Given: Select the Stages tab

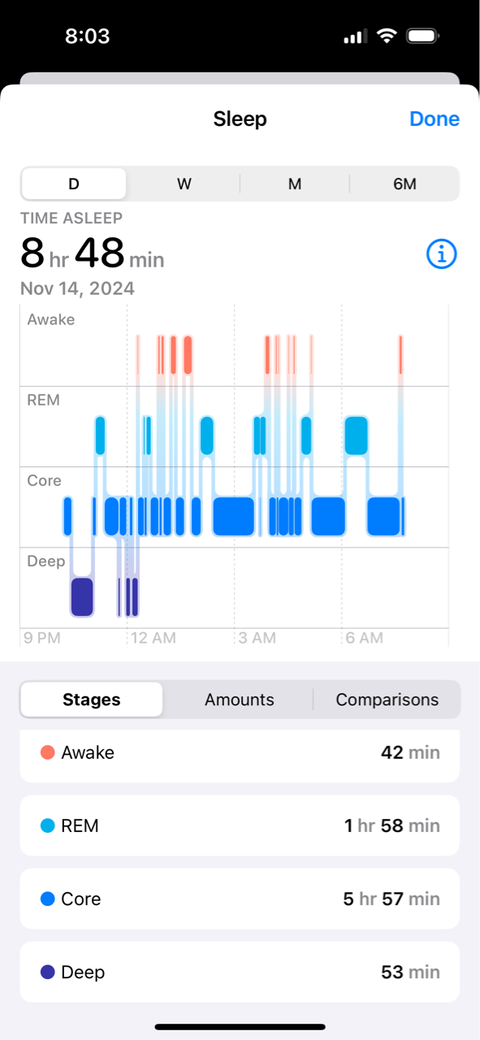Looking at the screenshot, I should 91,699.
